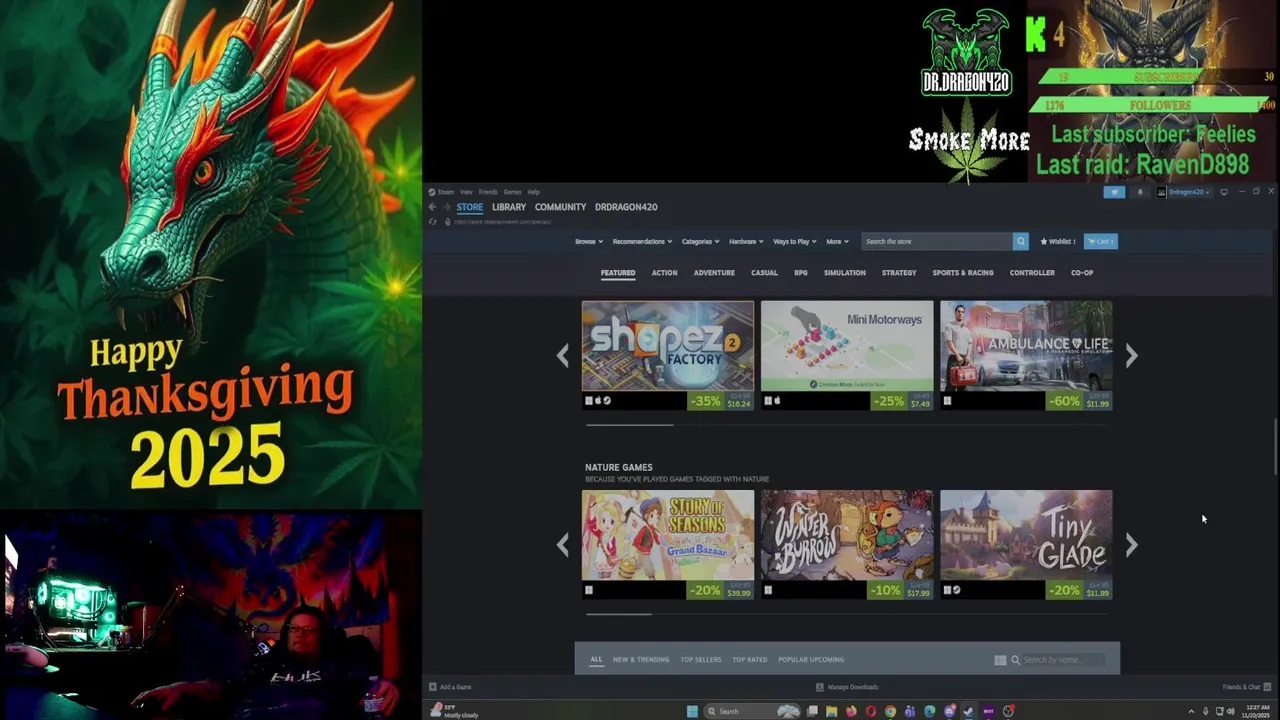Open Task View from the taskbar

click(812, 711)
